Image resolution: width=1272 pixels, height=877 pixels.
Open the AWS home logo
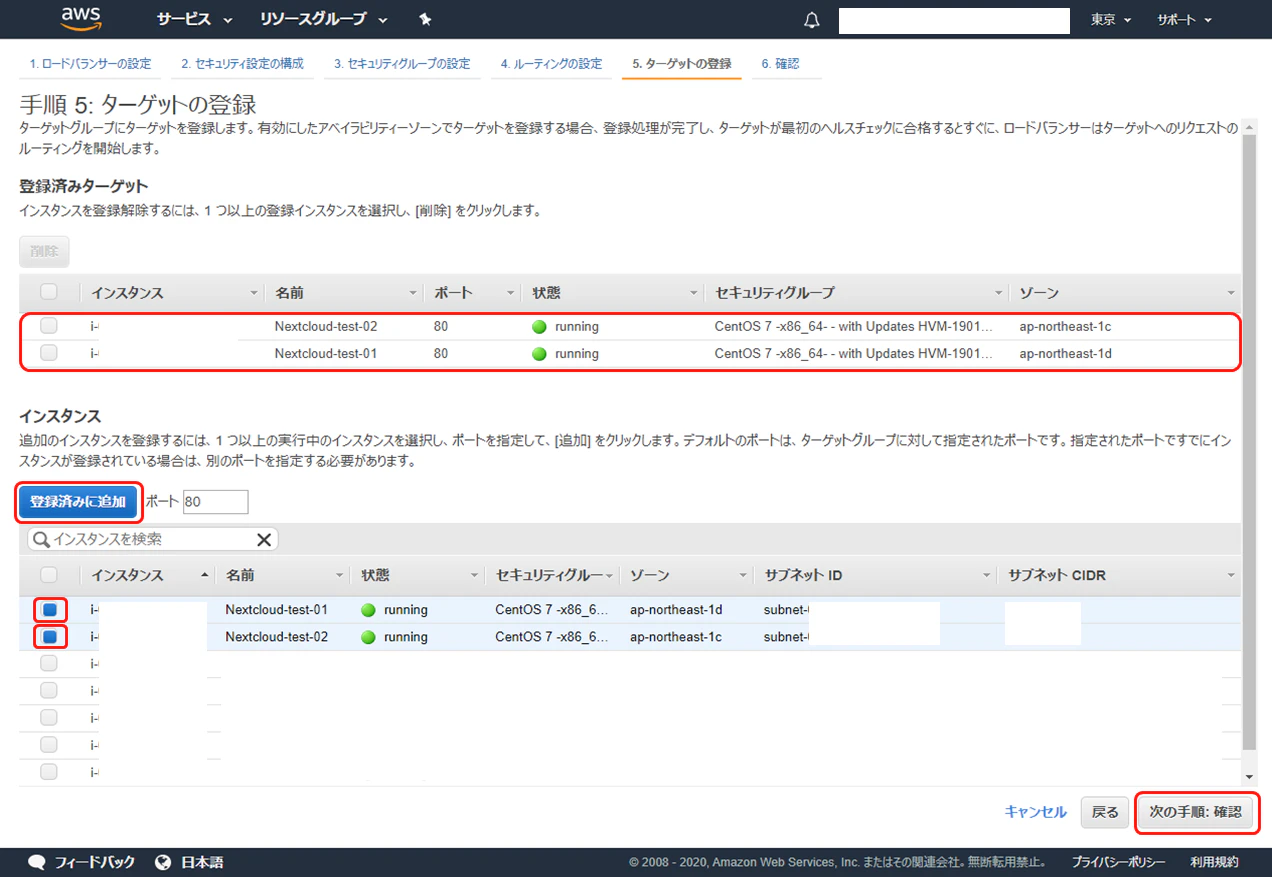click(x=81, y=18)
